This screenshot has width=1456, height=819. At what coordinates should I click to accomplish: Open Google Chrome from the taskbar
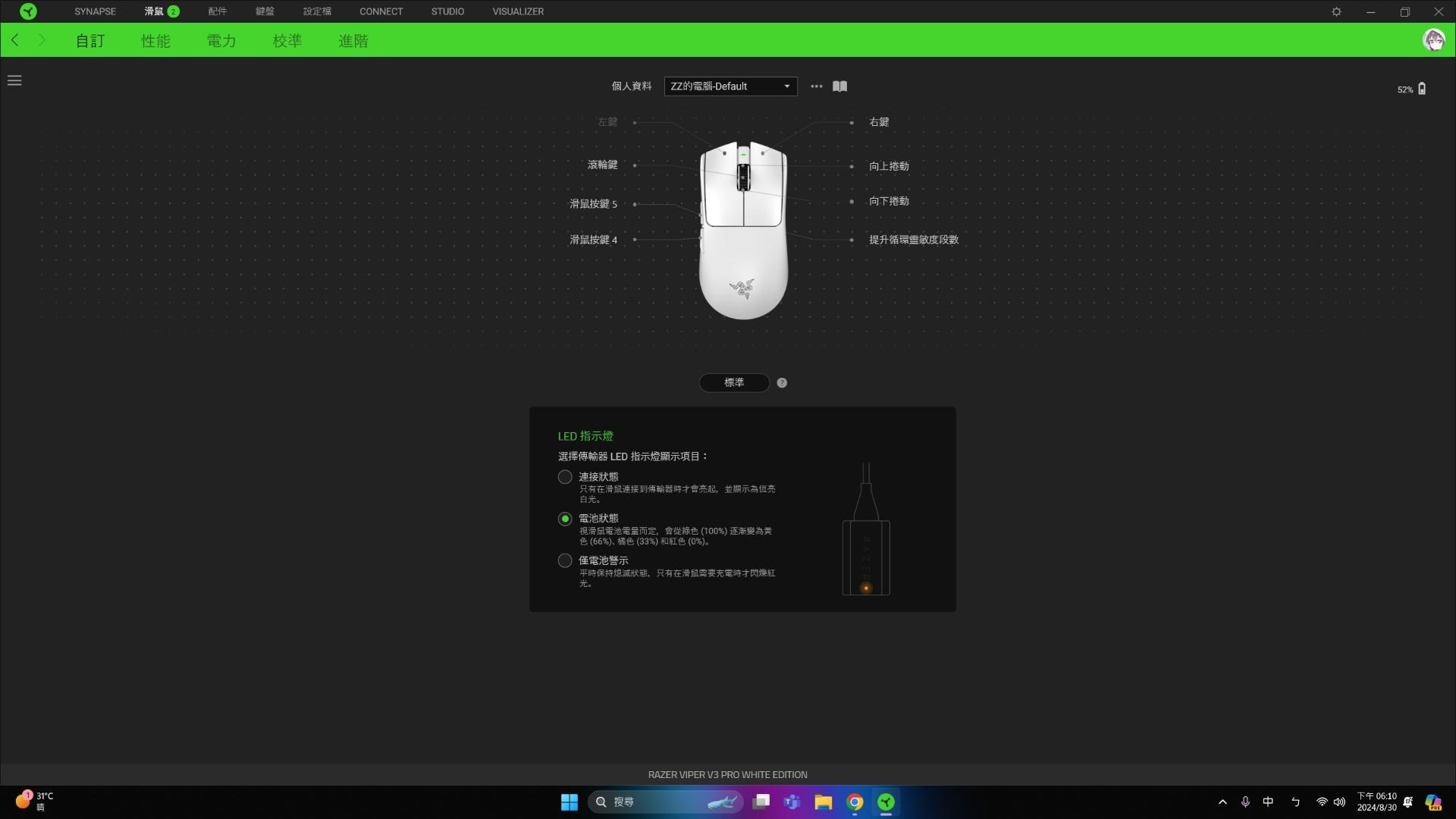pos(854,802)
